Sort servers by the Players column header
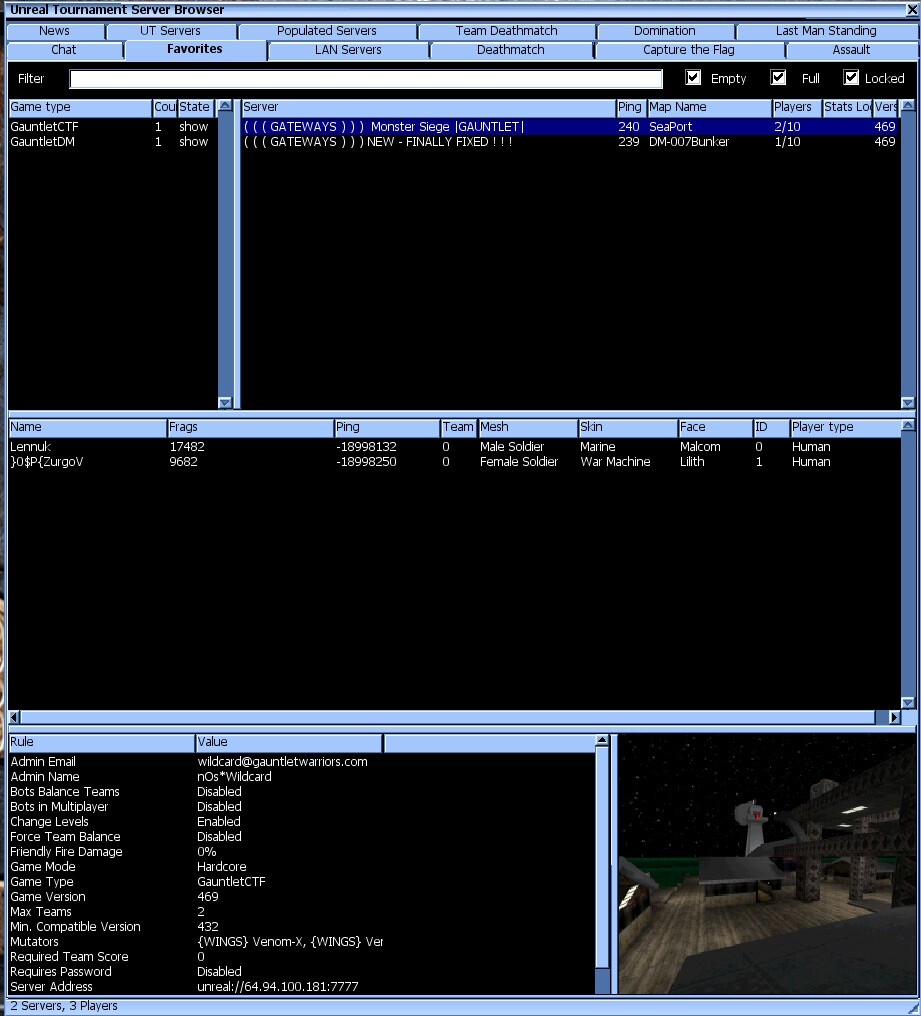The width and height of the screenshot is (921, 1016). coord(797,107)
